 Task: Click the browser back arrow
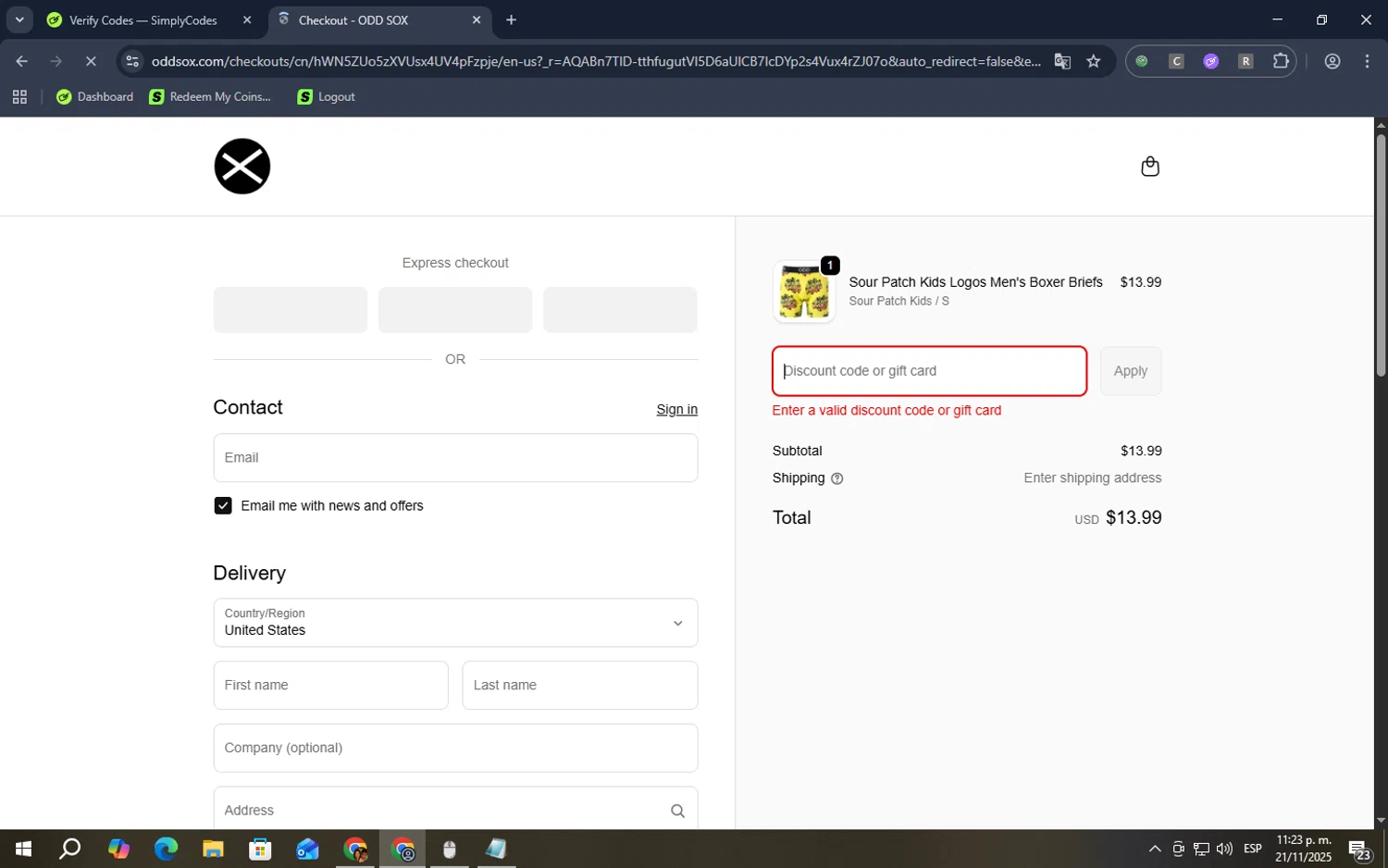coord(21,61)
